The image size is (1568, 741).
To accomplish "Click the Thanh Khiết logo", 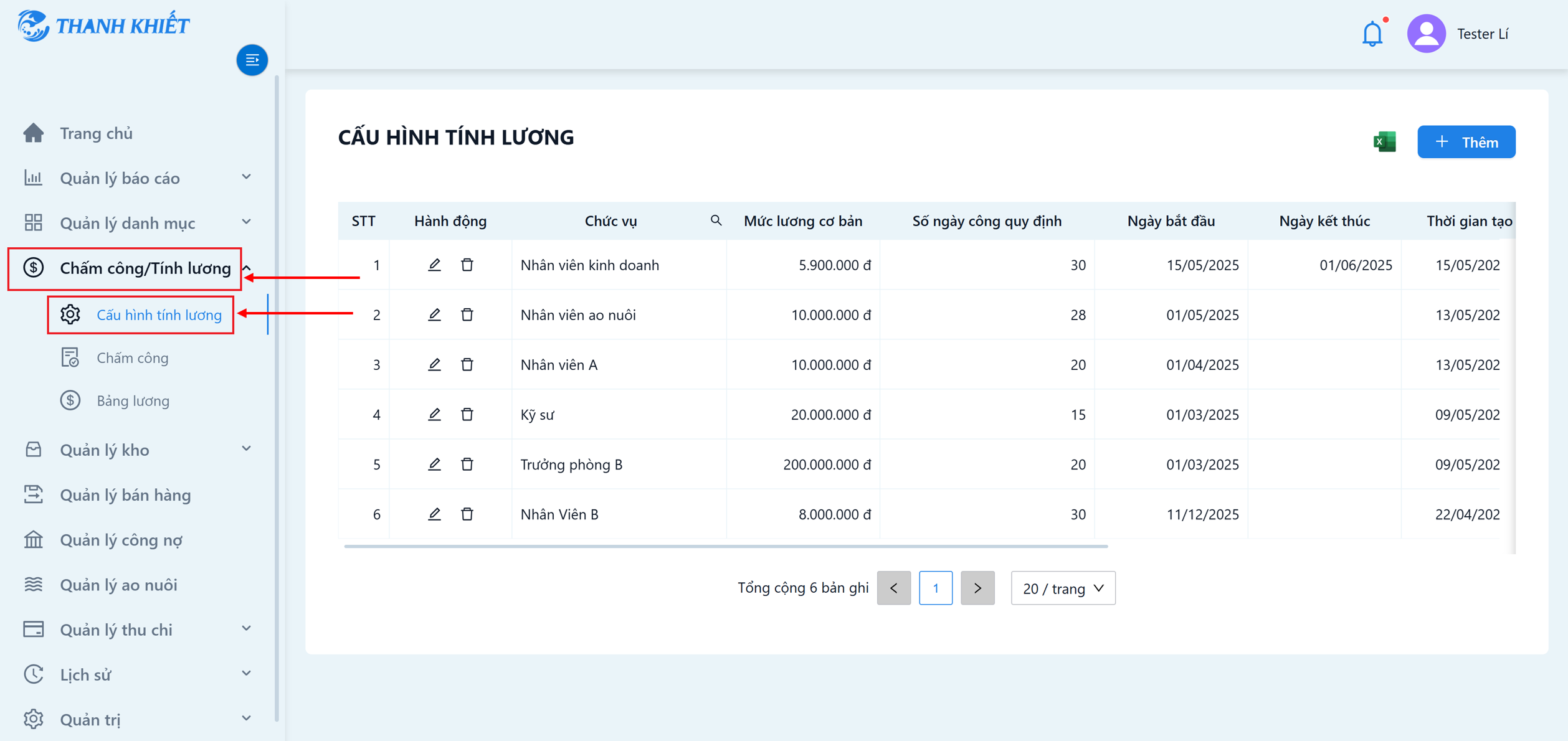I will pyautogui.click(x=103, y=26).
